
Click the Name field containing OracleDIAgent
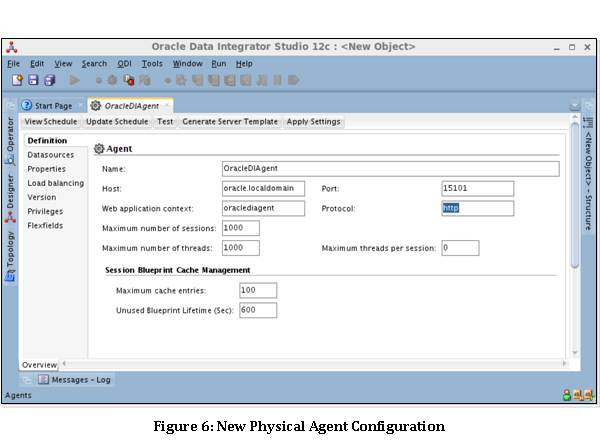tap(390, 169)
